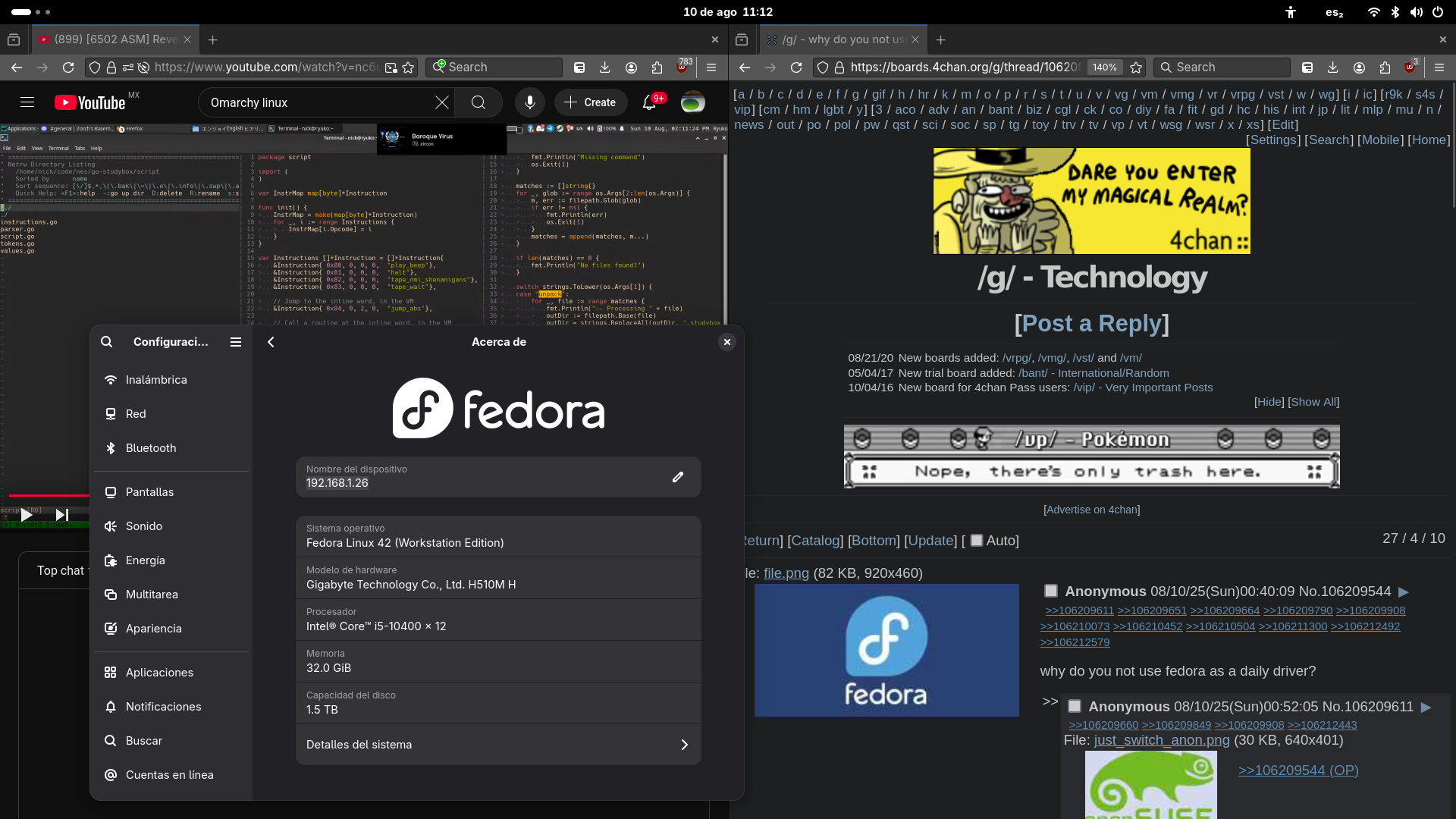
Task: Reload the YouTube browser page
Action: pos(68,67)
